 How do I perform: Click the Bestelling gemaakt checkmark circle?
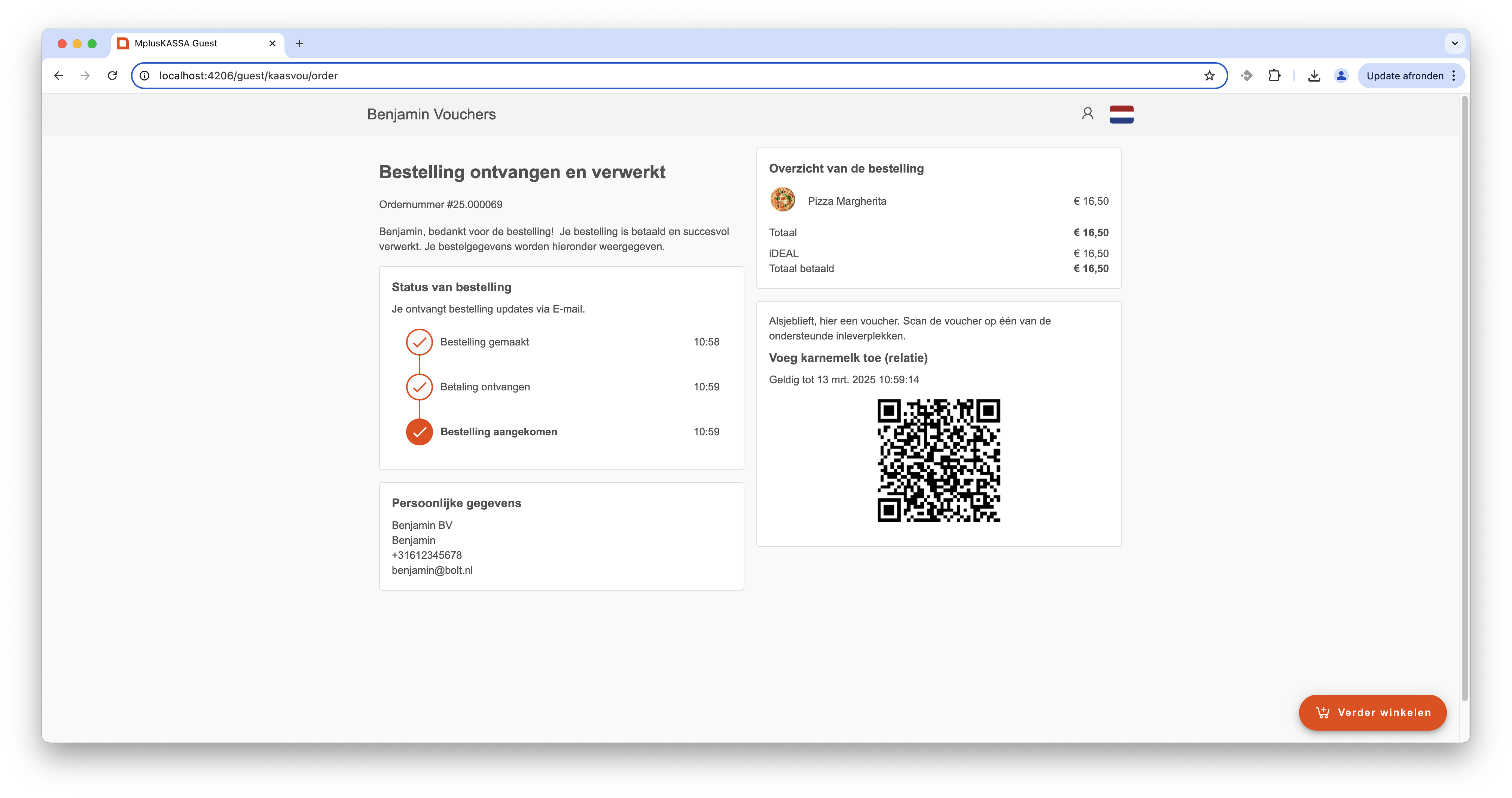(x=419, y=342)
